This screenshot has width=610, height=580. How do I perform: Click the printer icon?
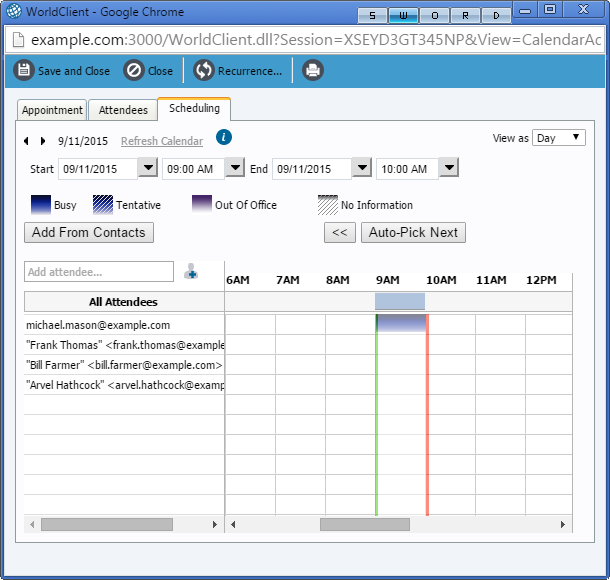click(313, 71)
